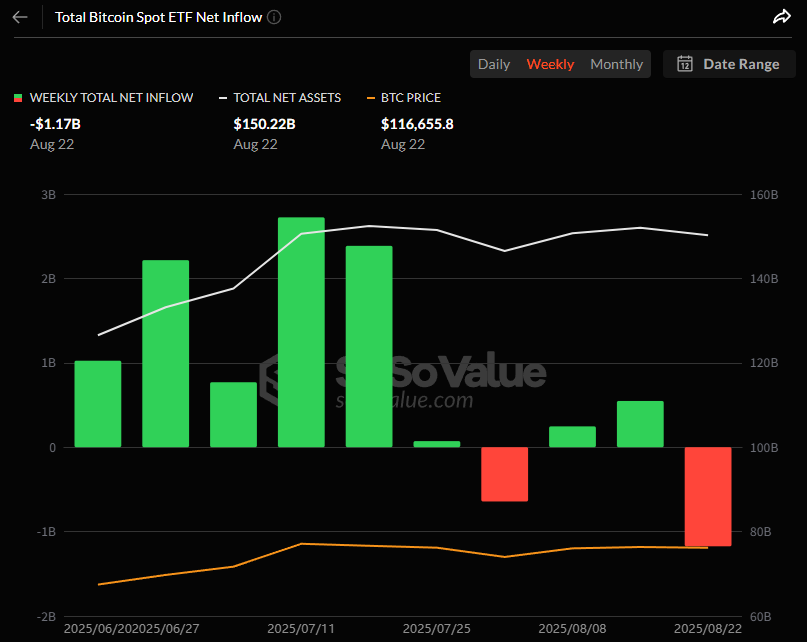Viewport: 807px width, 642px height.
Task: Switch to the Daily tab
Action: [x=494, y=64]
